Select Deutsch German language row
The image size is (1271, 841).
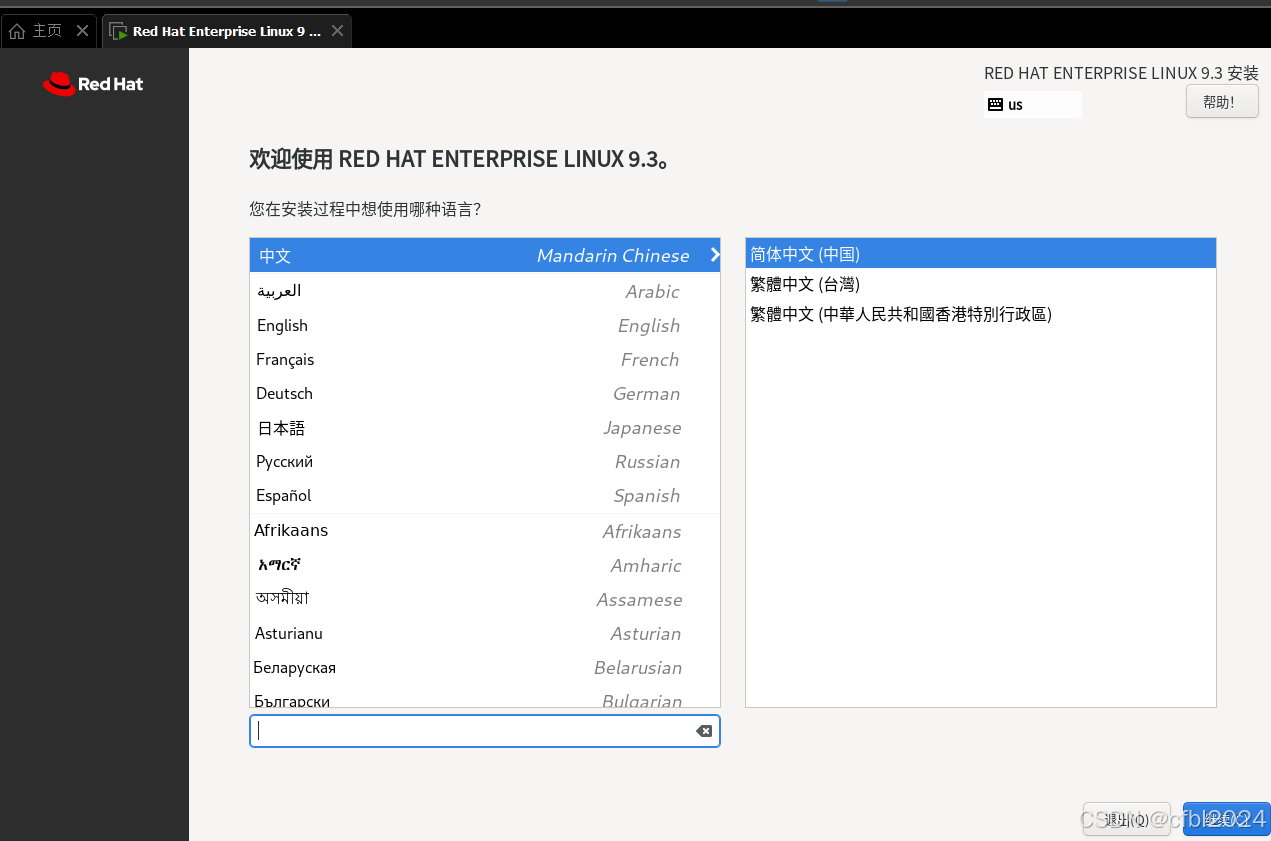485,393
